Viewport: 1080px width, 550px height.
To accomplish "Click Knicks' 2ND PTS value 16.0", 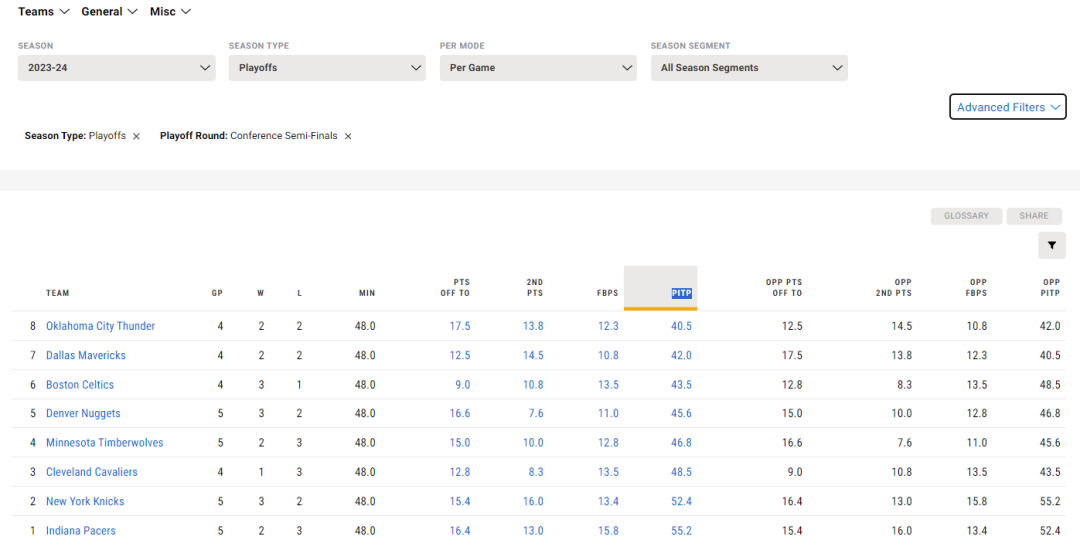I will click(533, 501).
